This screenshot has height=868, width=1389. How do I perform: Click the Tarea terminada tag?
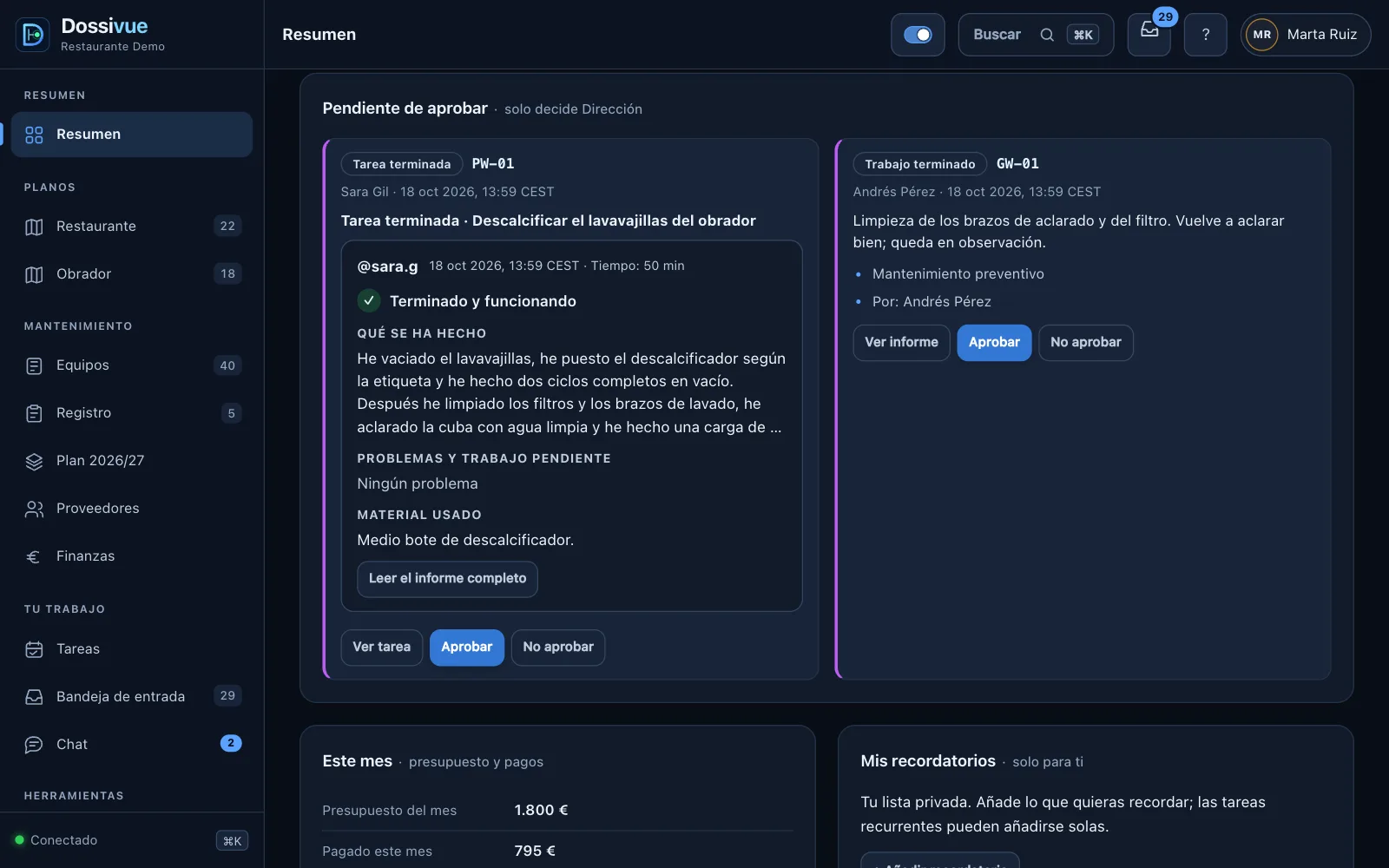pyautogui.click(x=402, y=164)
